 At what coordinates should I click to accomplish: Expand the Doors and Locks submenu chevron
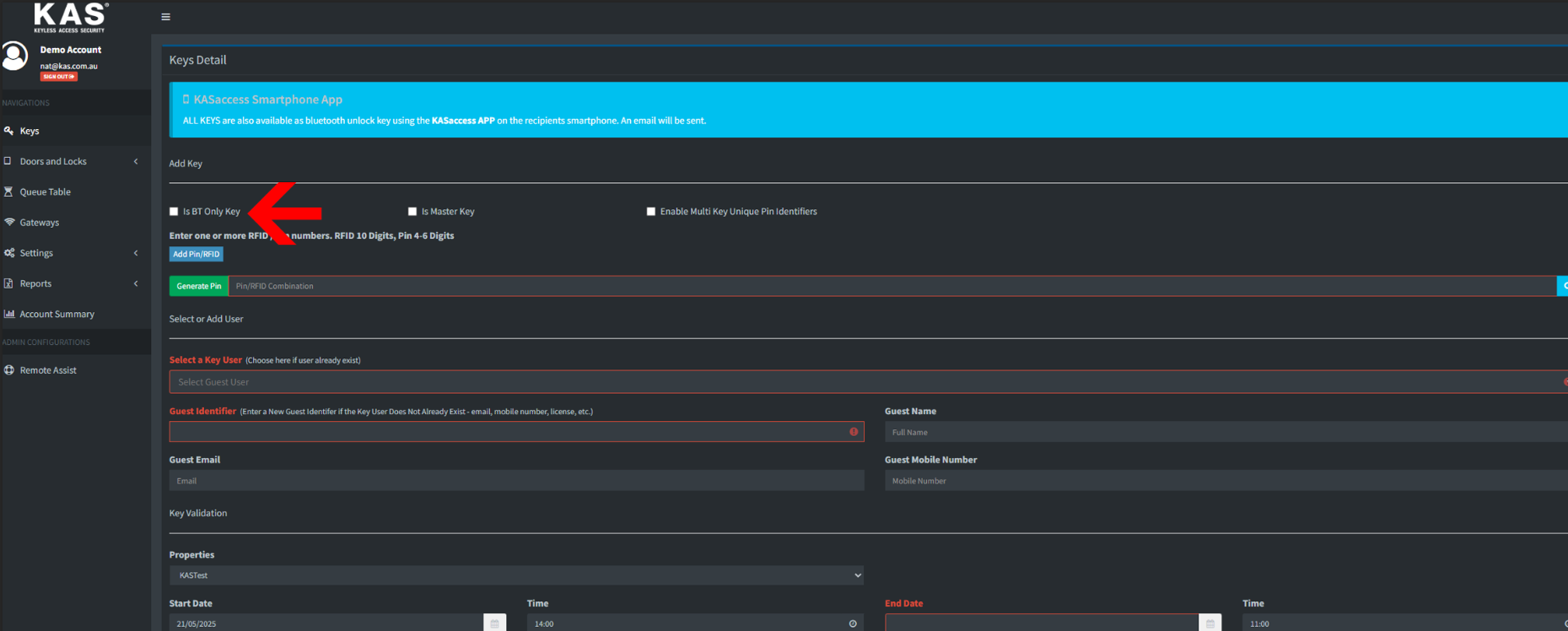click(136, 161)
